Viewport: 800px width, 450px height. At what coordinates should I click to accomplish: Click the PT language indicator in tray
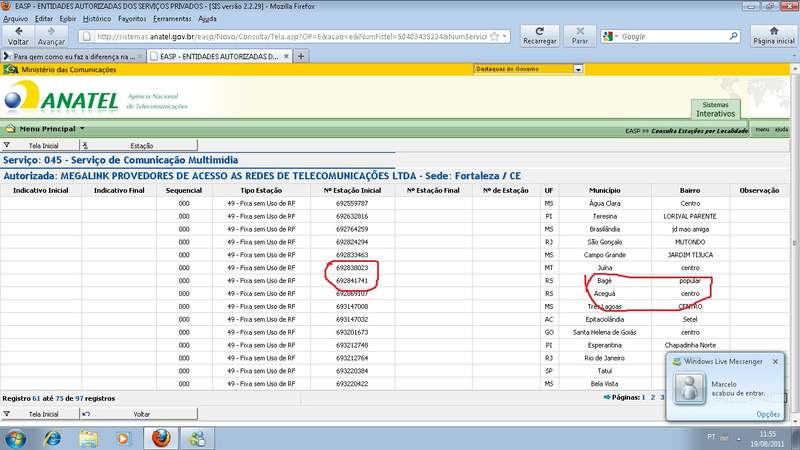tap(711, 437)
